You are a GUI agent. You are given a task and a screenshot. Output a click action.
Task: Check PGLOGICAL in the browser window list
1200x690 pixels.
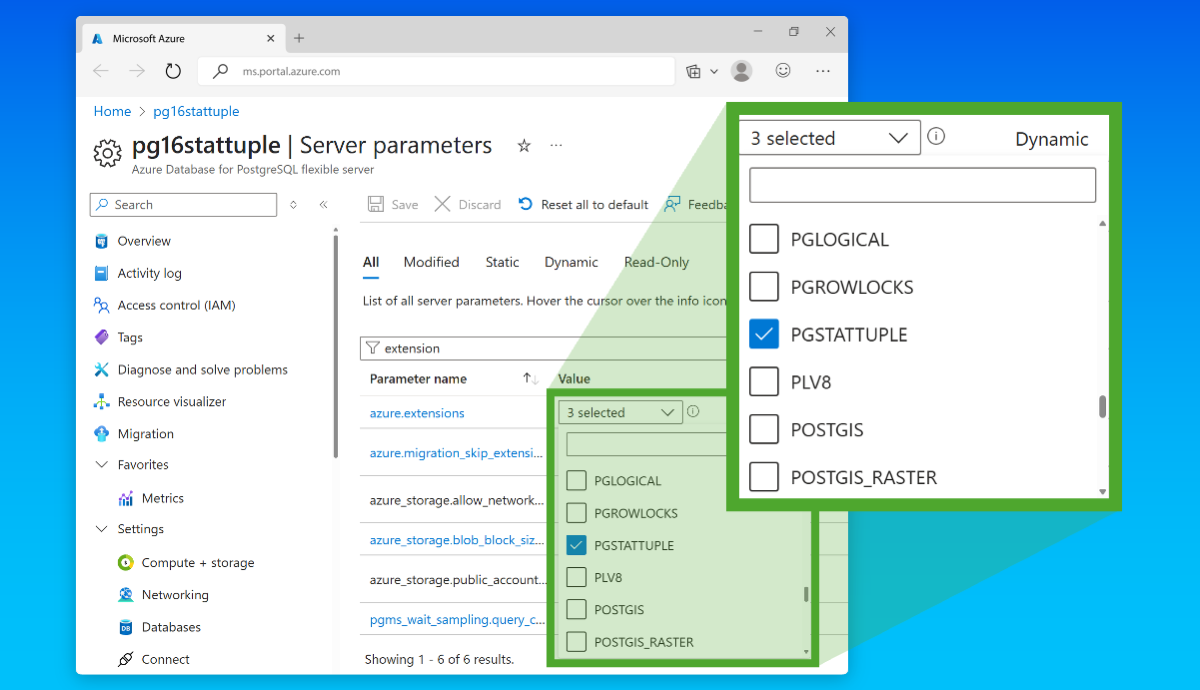pyautogui.click(x=576, y=481)
